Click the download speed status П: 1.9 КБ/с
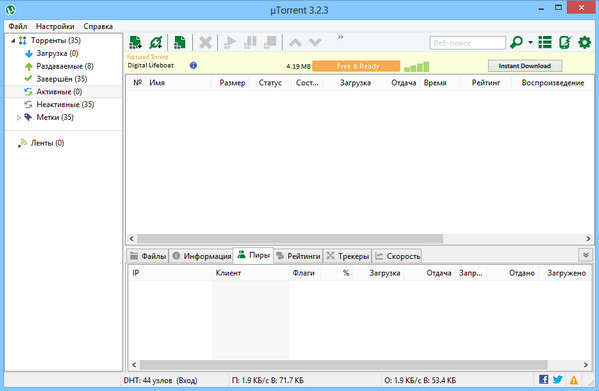The height and width of the screenshot is (391, 599). (267, 380)
